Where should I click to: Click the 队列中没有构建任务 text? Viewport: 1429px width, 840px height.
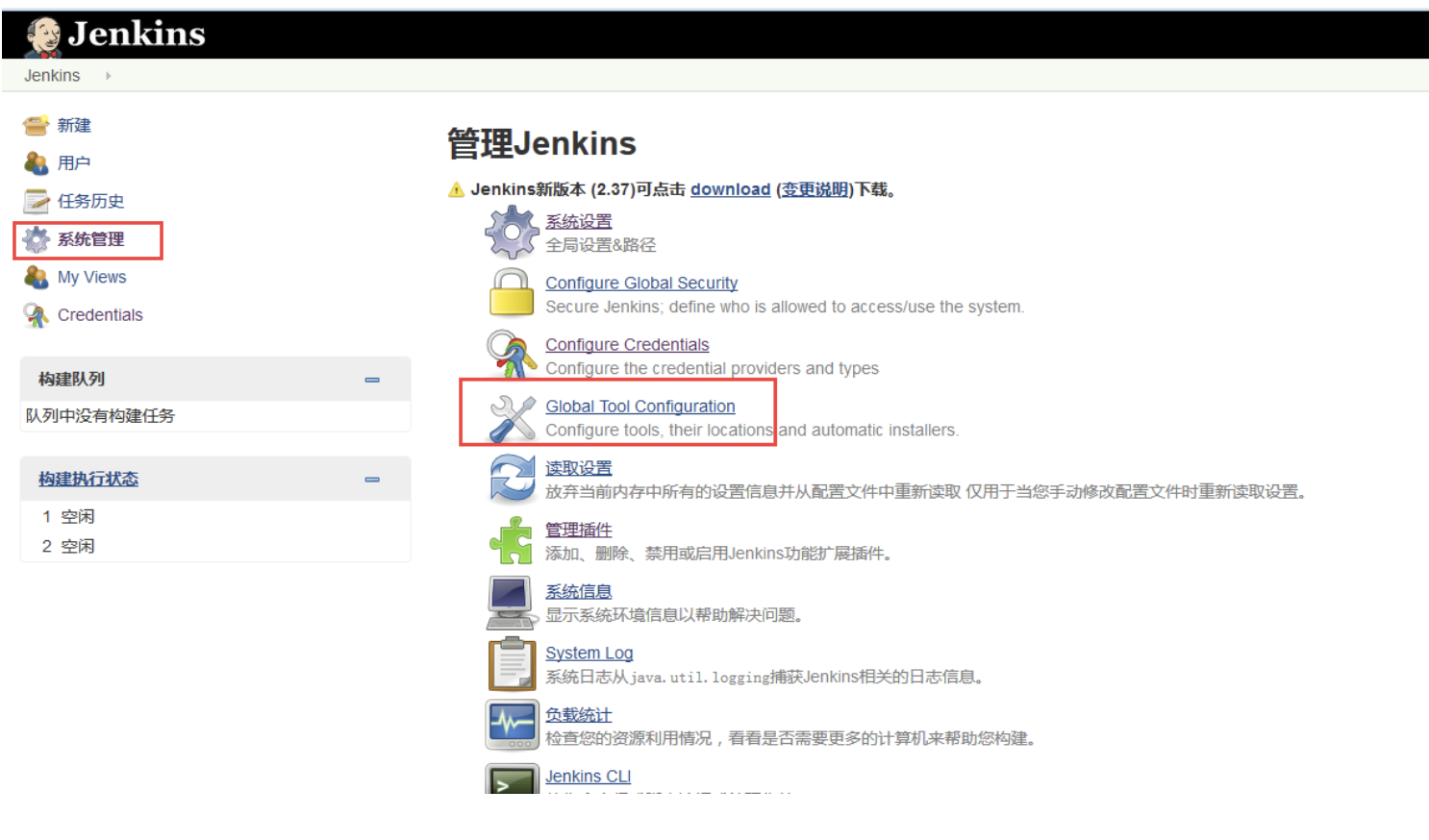pyautogui.click(x=100, y=416)
